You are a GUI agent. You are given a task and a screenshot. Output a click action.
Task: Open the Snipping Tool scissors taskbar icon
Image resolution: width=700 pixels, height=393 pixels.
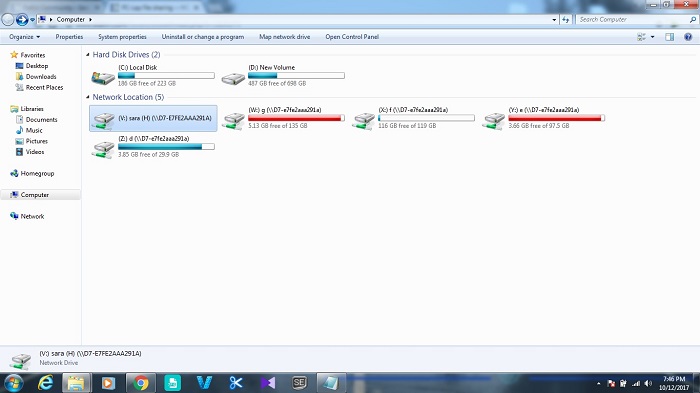click(x=236, y=383)
